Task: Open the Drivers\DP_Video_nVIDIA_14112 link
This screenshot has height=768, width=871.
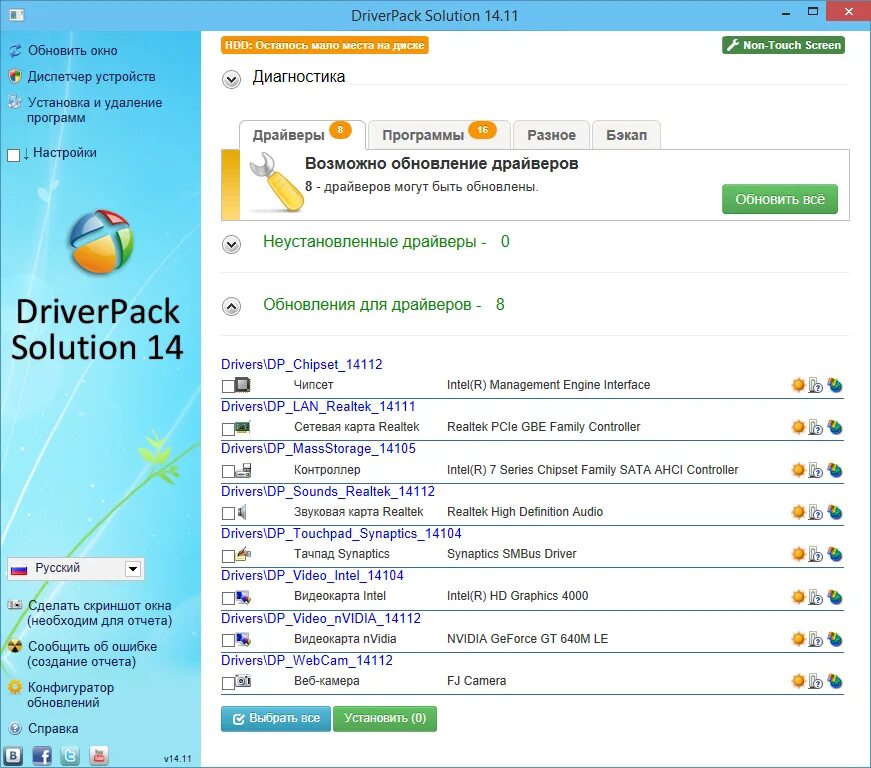Action: point(321,618)
